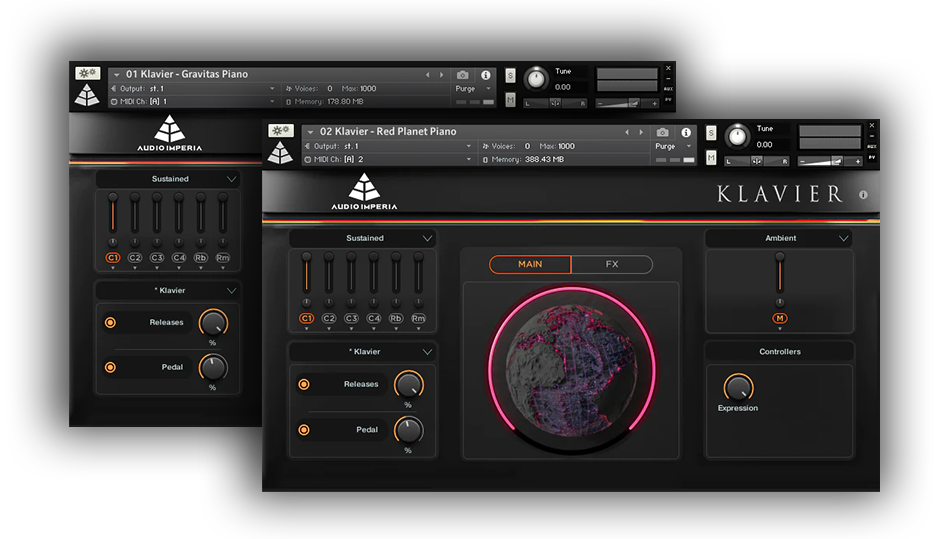
Task: Click the Expression controller knob
Action: point(738,388)
